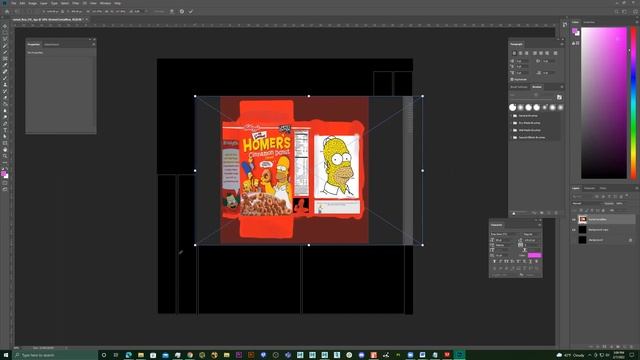Select the Gradient tool

click(x=5, y=104)
